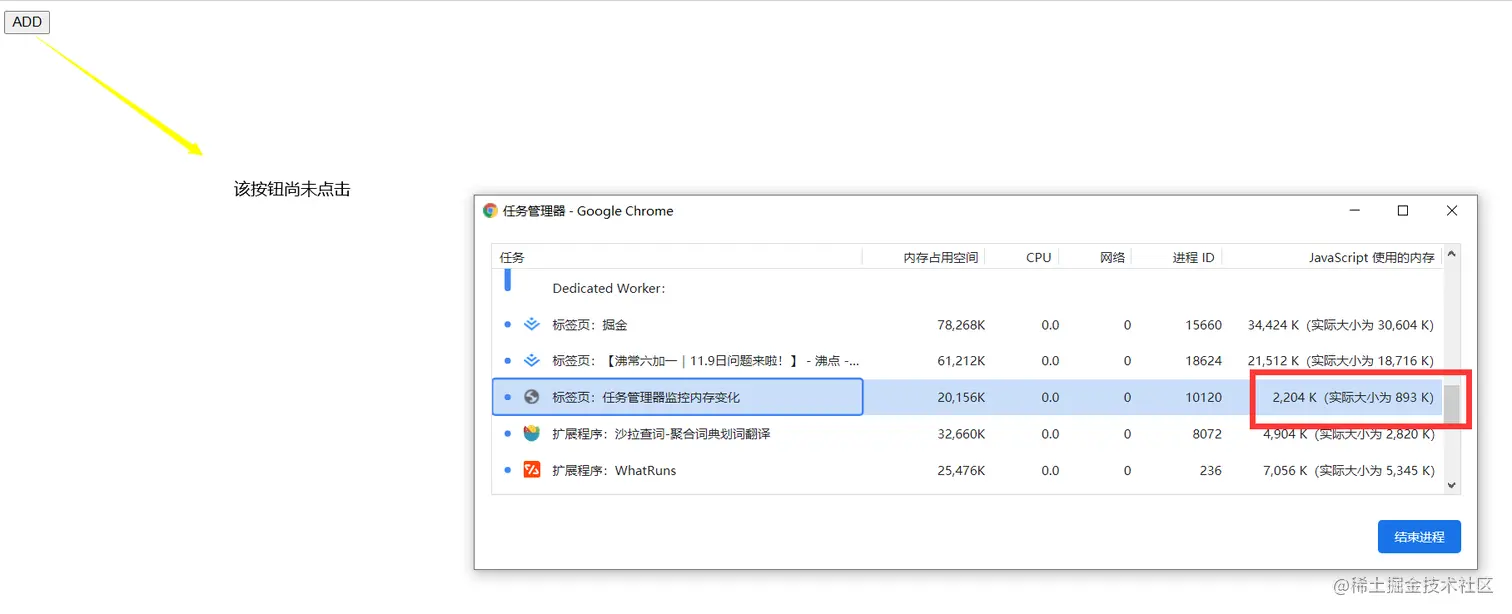Click the scrollbar down arrow in task list
This screenshot has width=1512, height=614.
1452,484
